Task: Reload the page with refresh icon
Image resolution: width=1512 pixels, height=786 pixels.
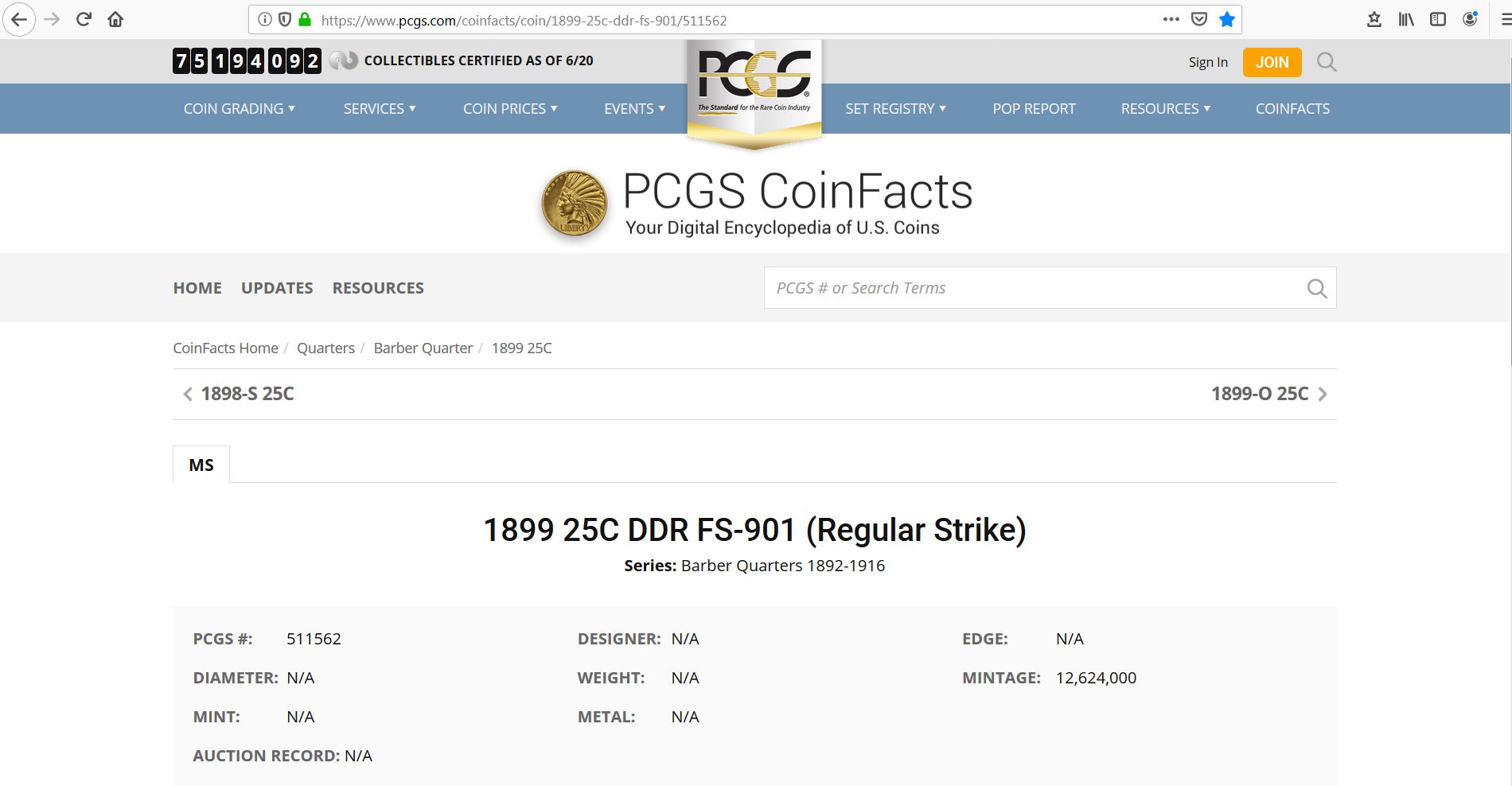Action: (x=84, y=20)
